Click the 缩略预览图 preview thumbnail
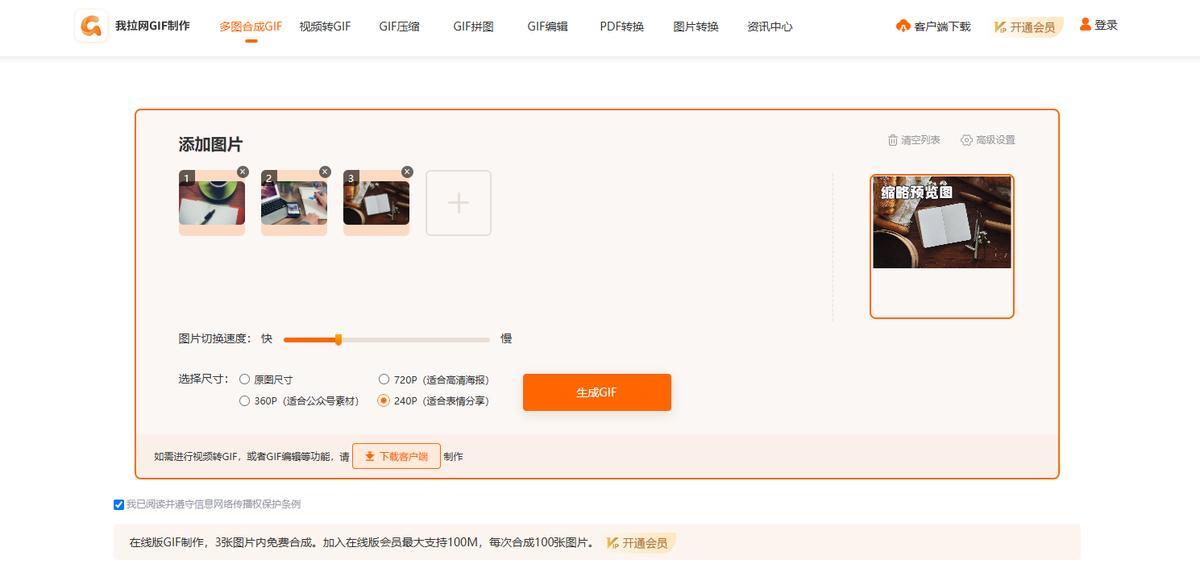 click(x=941, y=222)
